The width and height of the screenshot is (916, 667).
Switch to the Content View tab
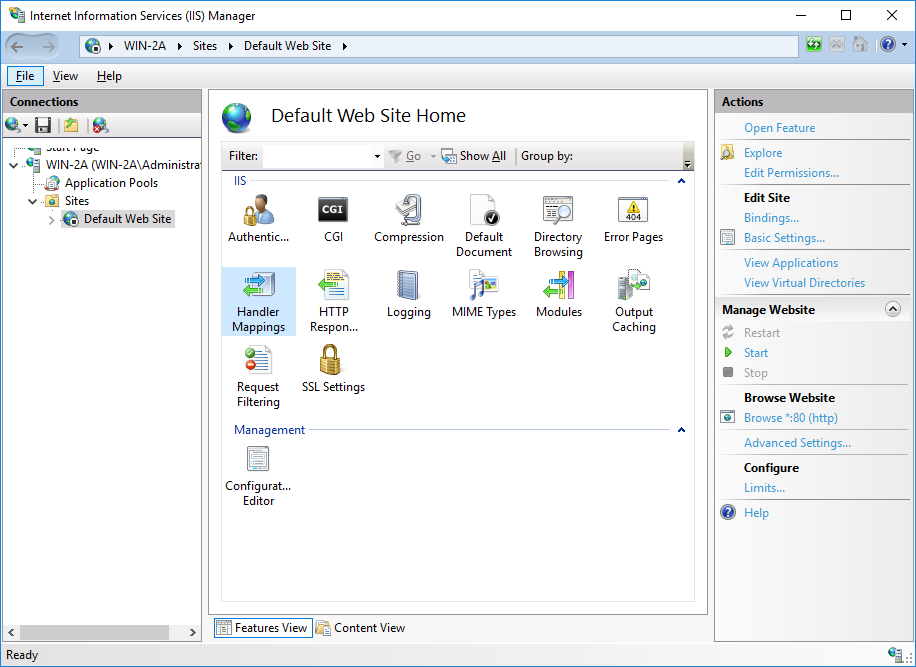coord(361,628)
